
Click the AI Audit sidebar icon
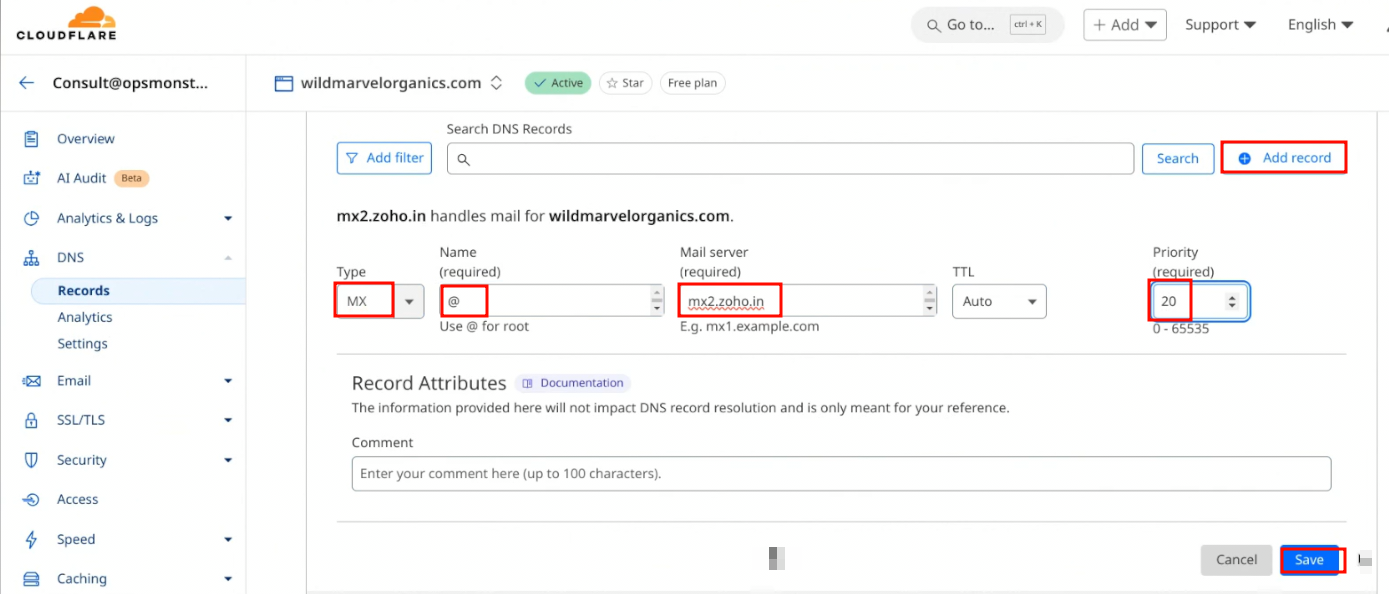click(x=31, y=178)
